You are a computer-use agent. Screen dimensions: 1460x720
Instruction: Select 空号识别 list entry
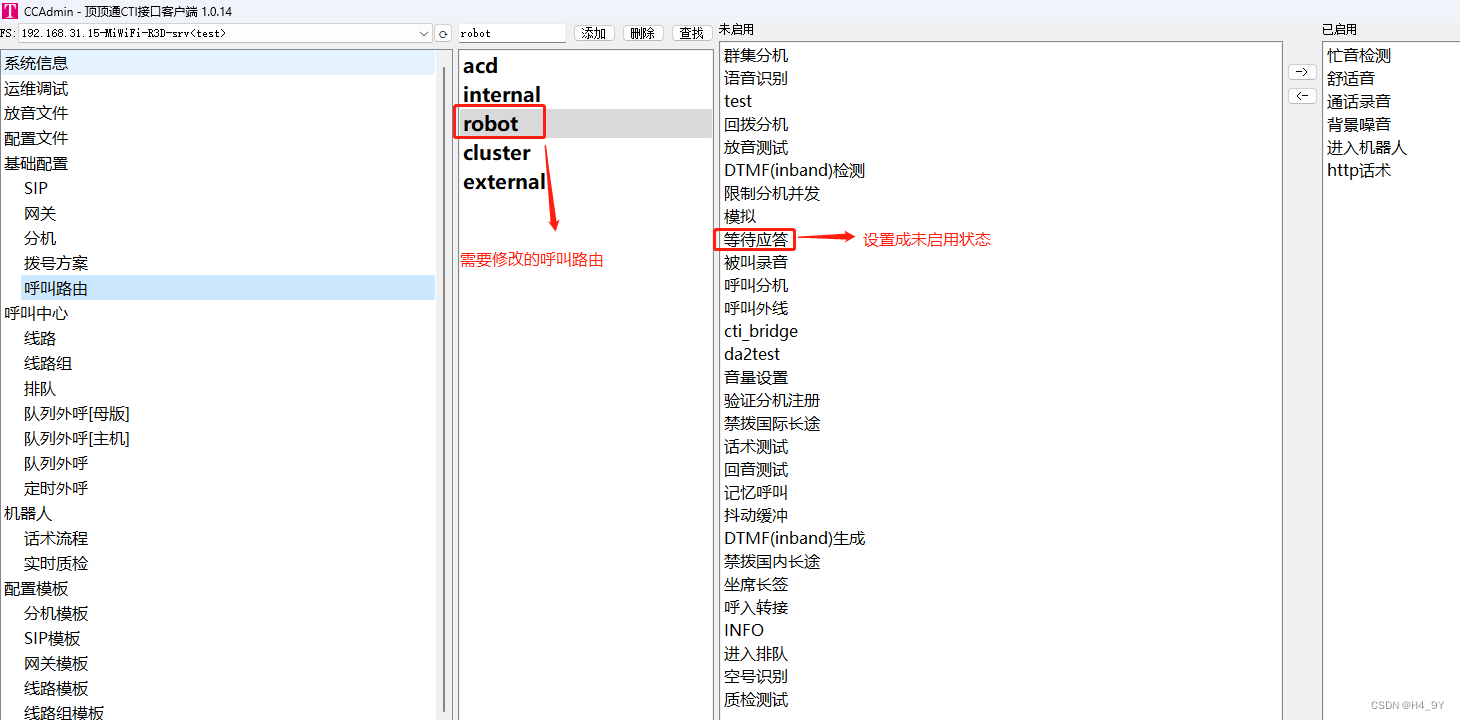(x=756, y=676)
